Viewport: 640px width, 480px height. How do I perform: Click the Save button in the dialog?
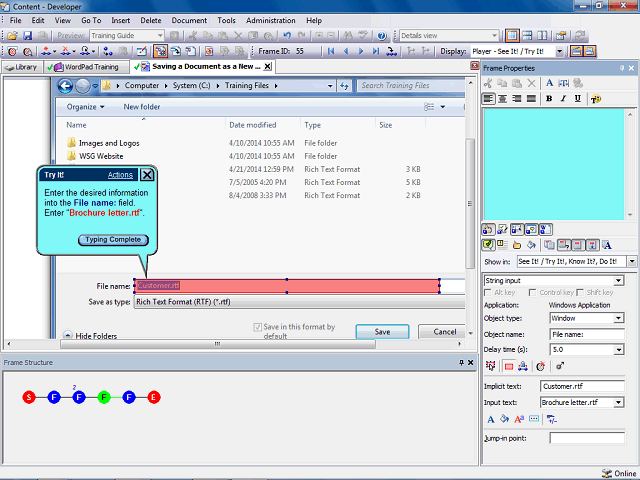(x=382, y=332)
